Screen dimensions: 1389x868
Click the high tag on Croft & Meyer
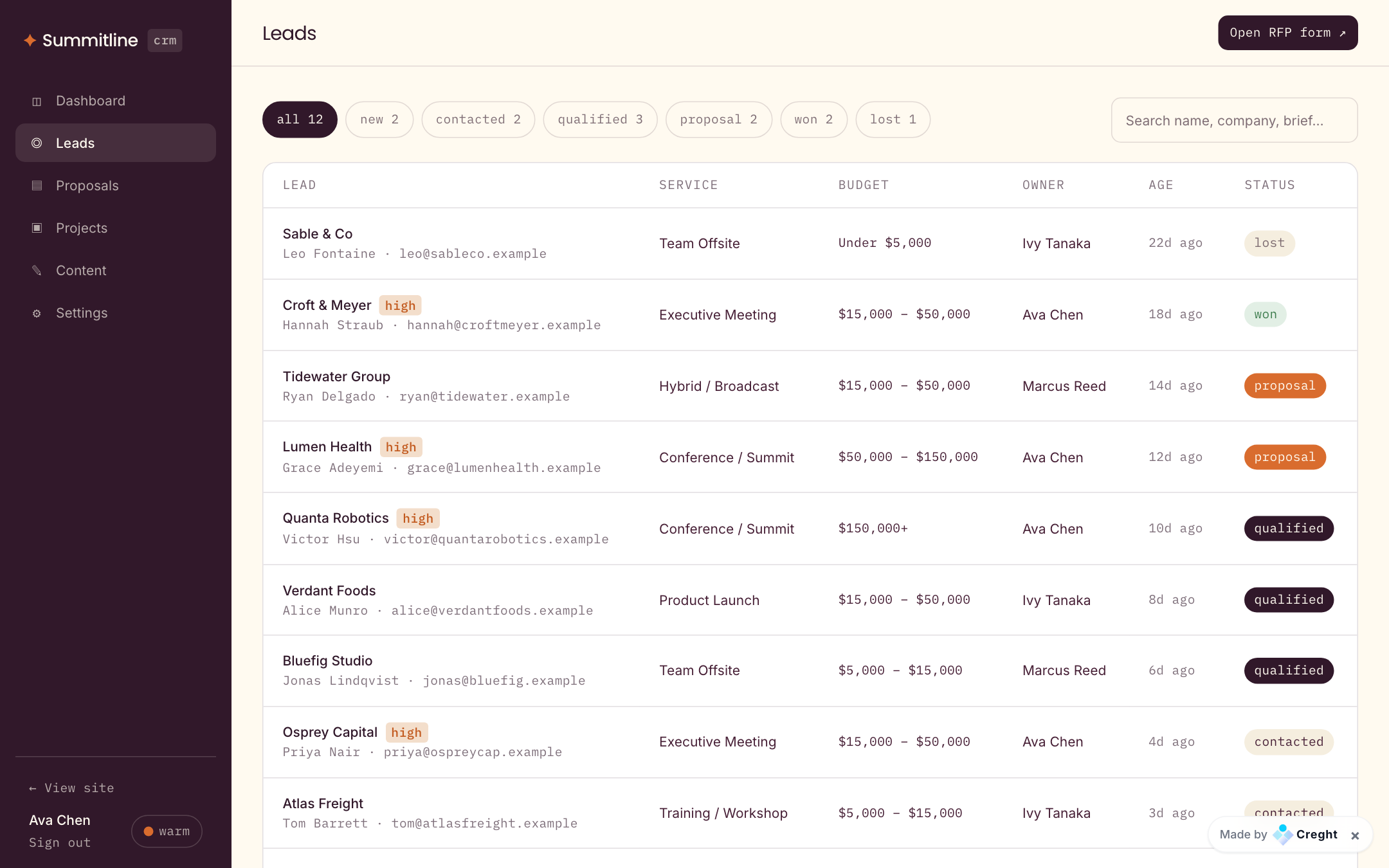tap(400, 305)
